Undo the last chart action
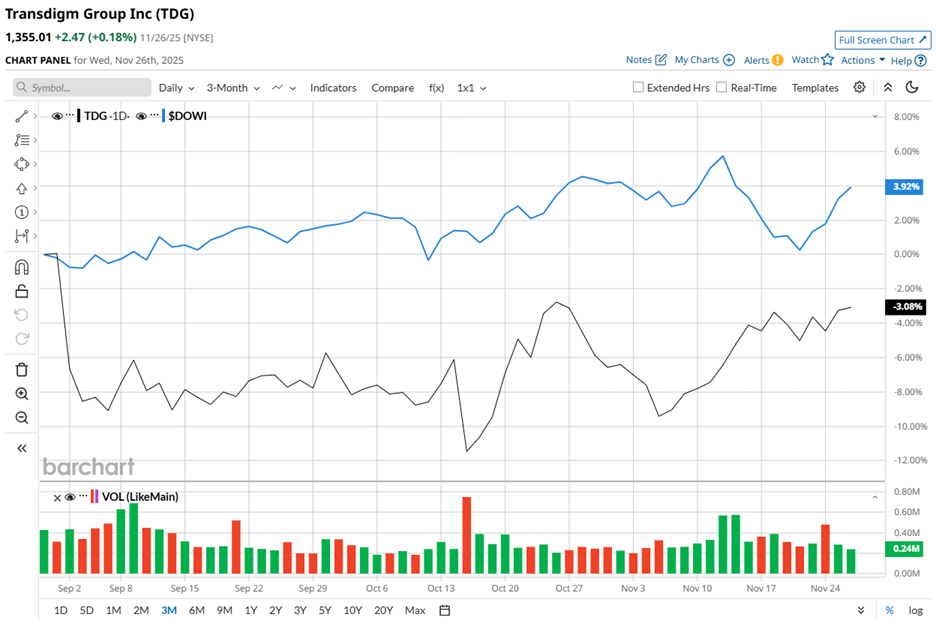This screenshot has width=936, height=632. (x=21, y=315)
